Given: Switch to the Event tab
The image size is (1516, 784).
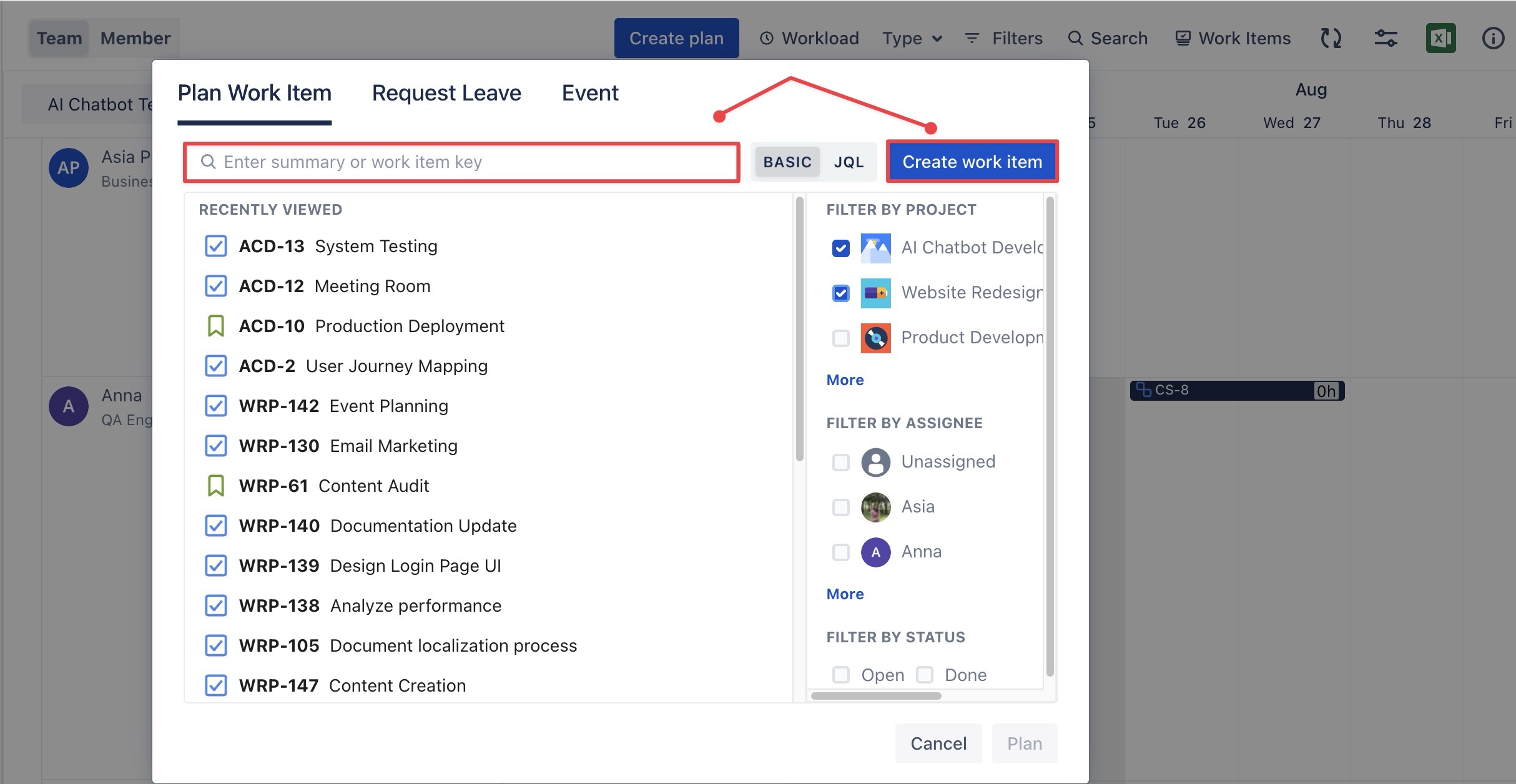Looking at the screenshot, I should coord(590,93).
